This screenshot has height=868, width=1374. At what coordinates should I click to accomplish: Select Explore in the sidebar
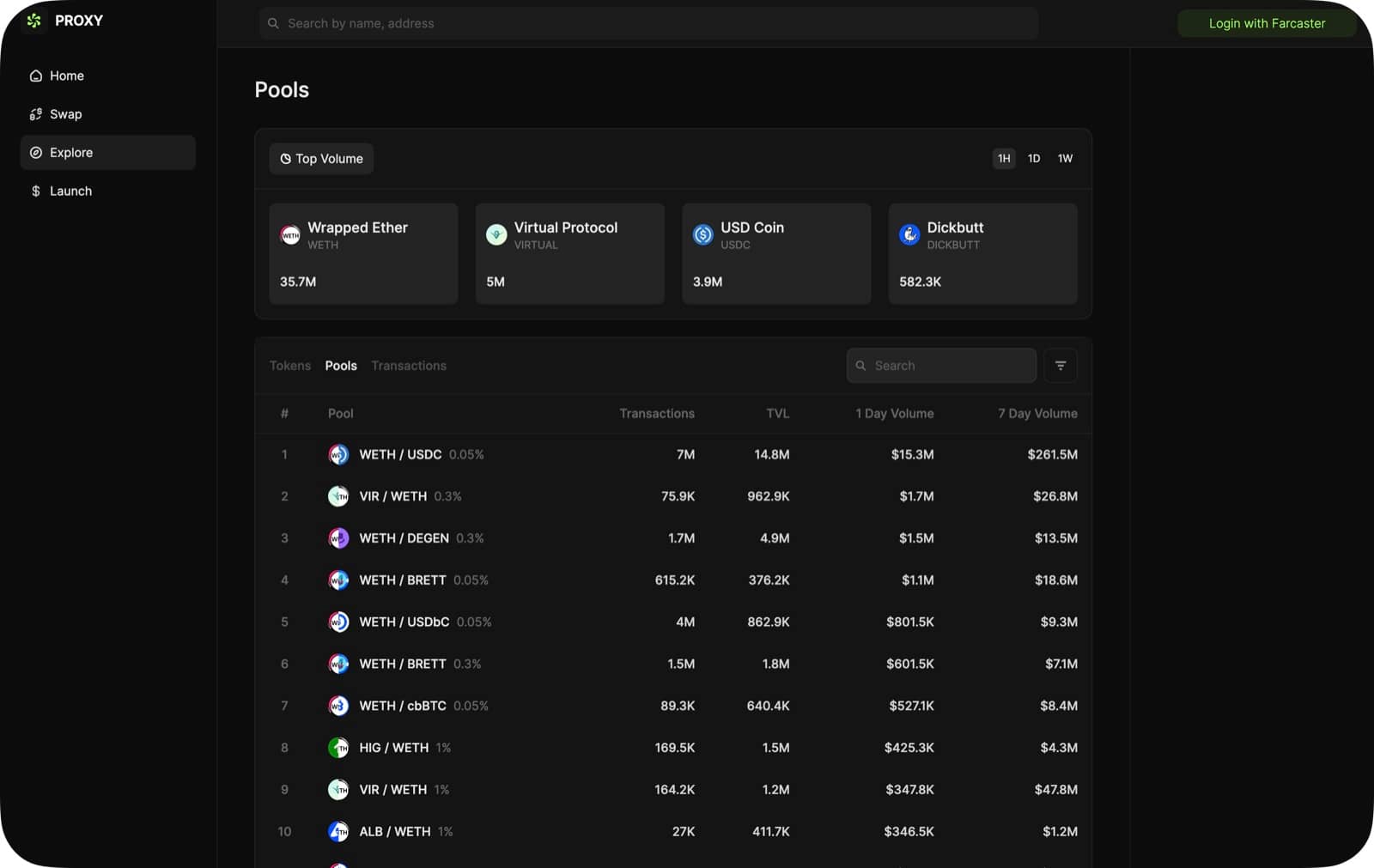[107, 153]
